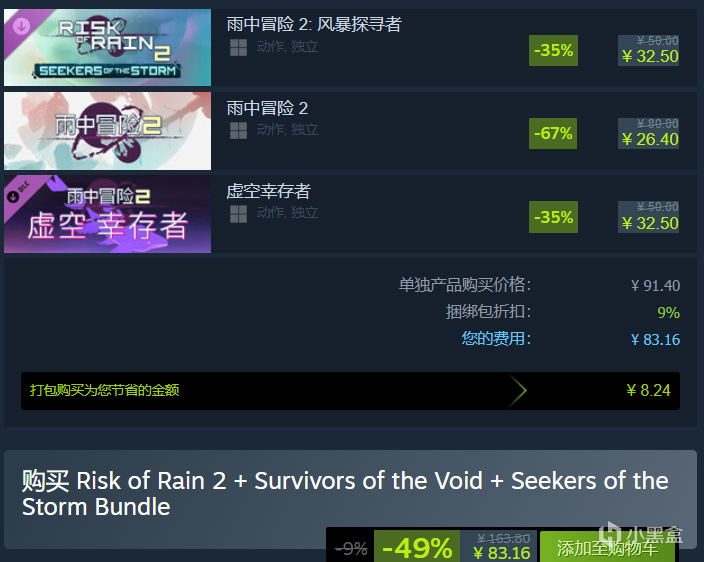704x562 pixels.
Task: Click the -67% discount badge
Action: [x=553, y=133]
